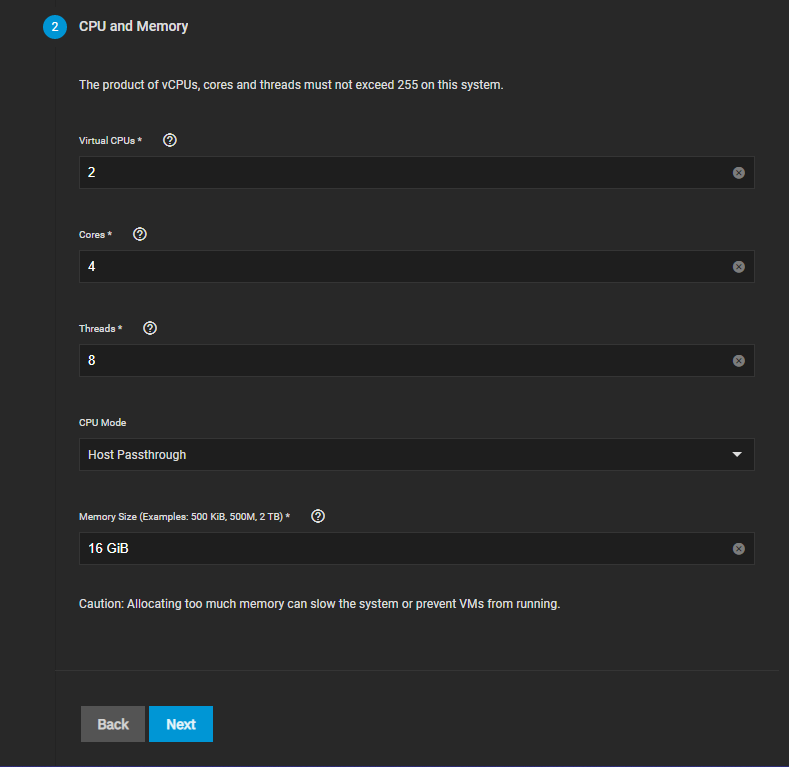This screenshot has width=789, height=767.
Task: Click the CPU Mode label text
Action: 103,423
